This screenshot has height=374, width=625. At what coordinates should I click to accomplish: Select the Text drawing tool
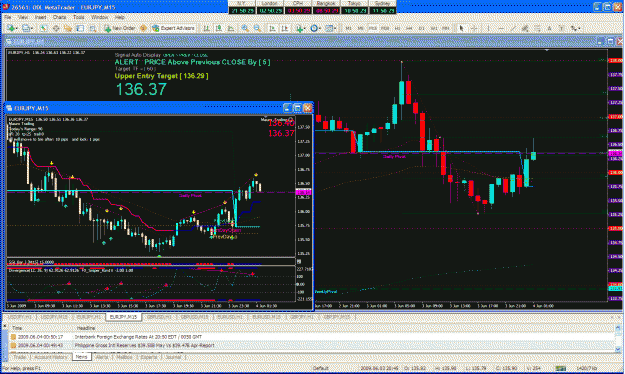tap(549, 28)
